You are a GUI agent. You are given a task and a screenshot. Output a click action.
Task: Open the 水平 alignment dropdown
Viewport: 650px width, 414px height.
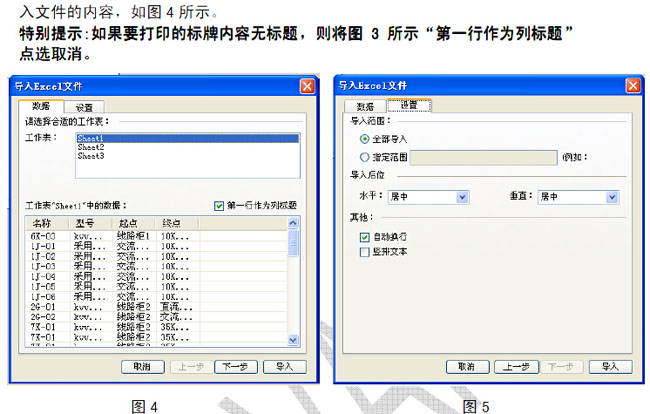click(x=461, y=198)
